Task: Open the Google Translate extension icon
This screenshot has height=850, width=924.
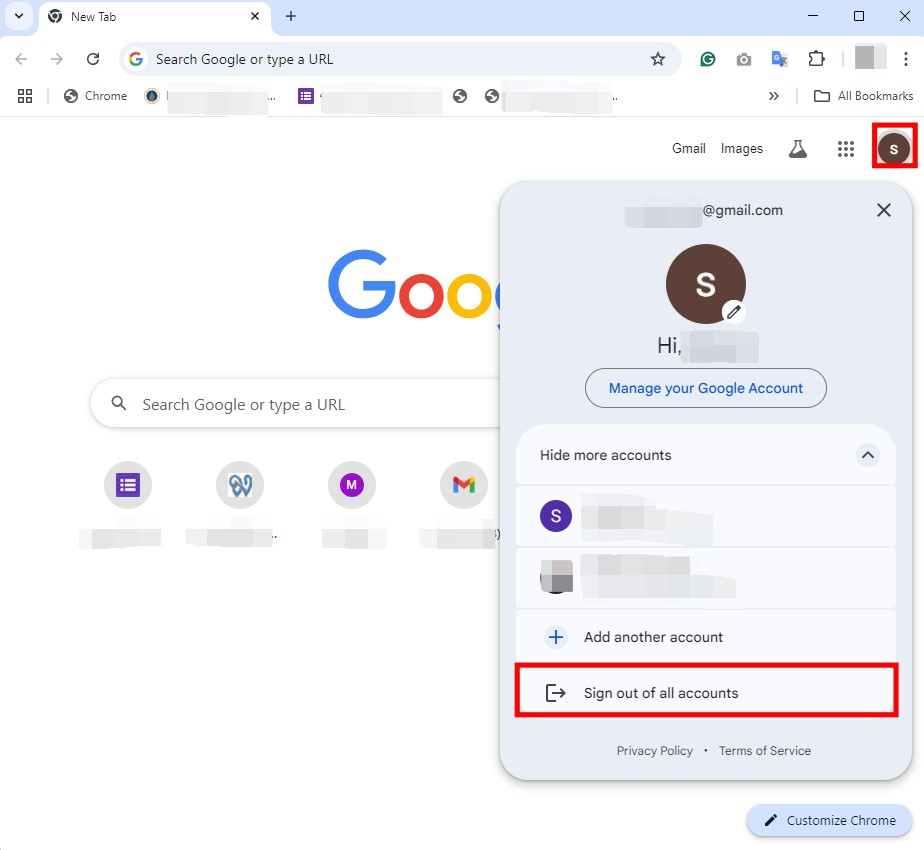Action: click(779, 59)
